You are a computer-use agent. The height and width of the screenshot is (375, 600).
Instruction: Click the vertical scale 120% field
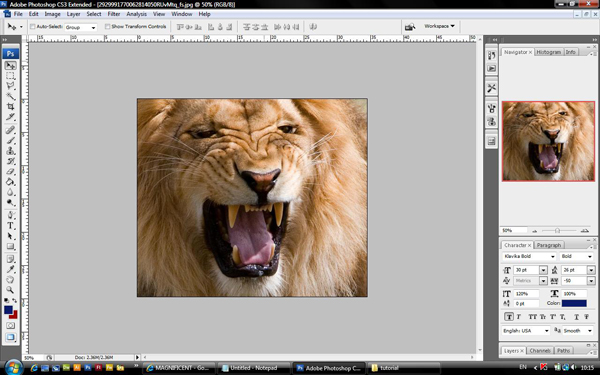pyautogui.click(x=526, y=294)
